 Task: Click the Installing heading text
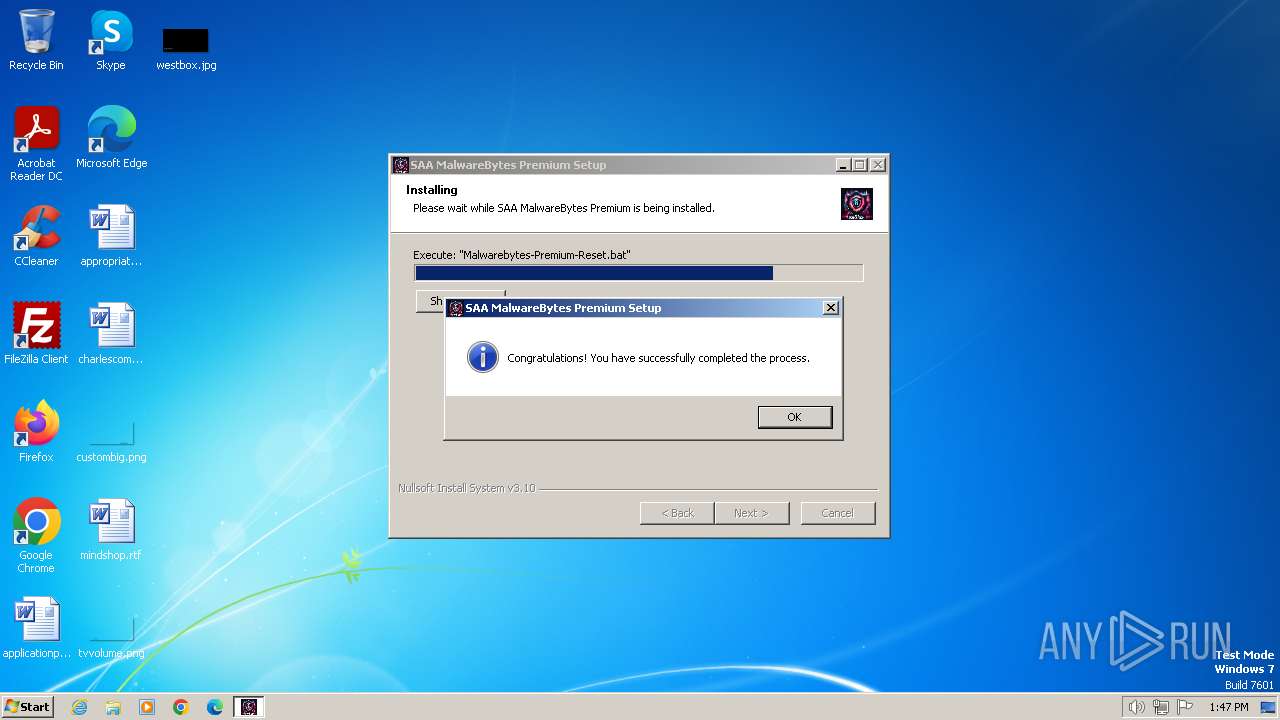tap(432, 190)
